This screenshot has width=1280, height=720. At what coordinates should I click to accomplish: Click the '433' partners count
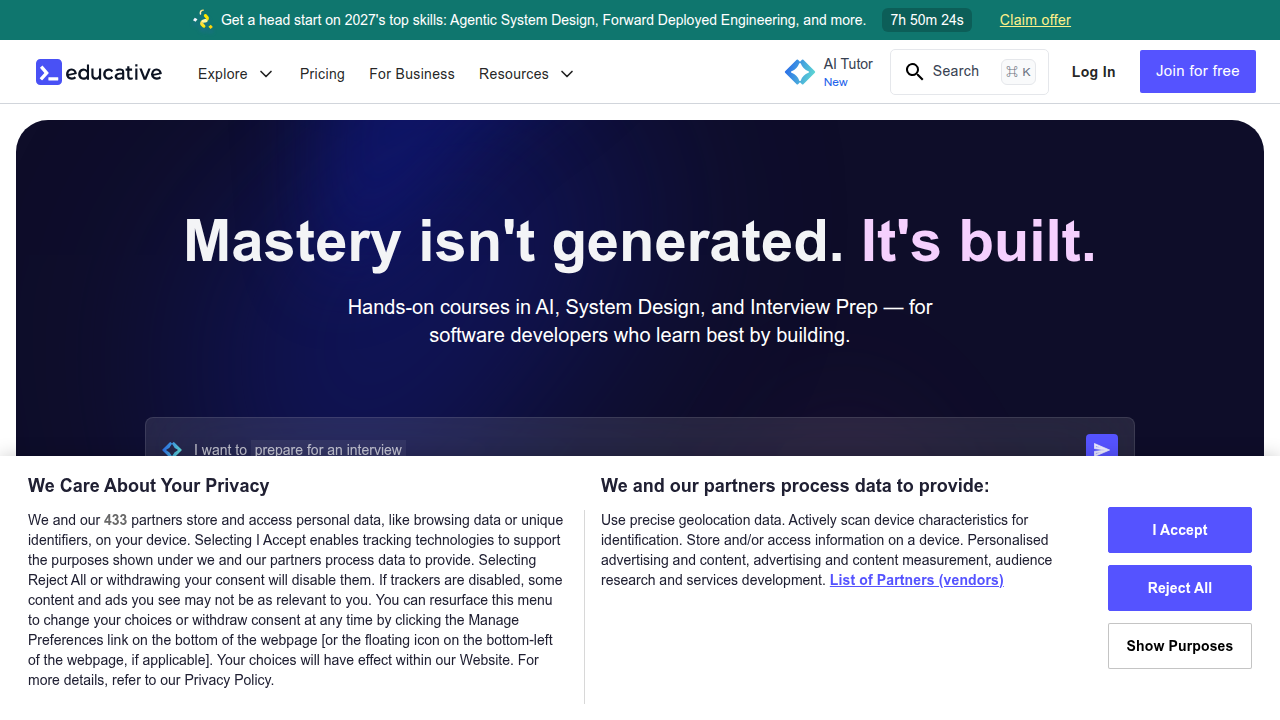(x=116, y=520)
